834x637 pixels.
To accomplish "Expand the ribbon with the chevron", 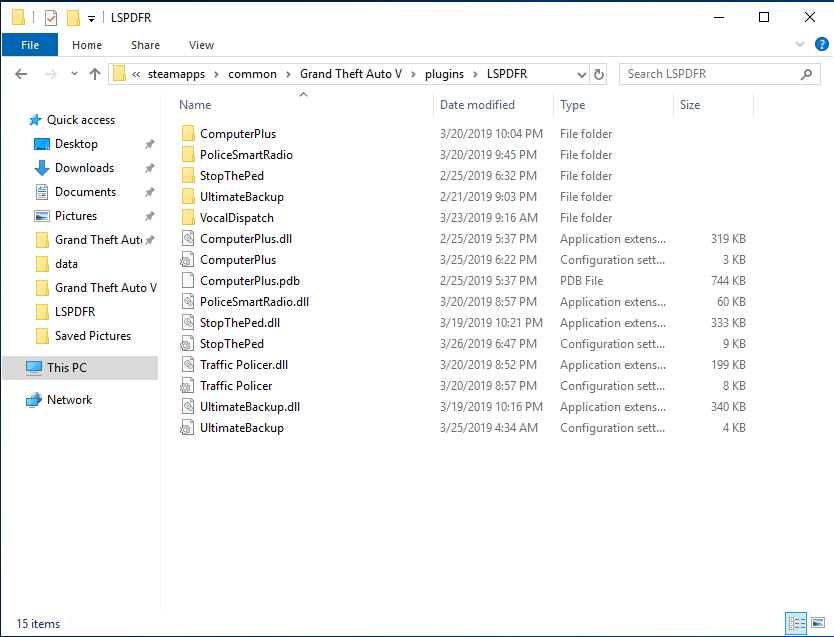I will click(x=799, y=45).
